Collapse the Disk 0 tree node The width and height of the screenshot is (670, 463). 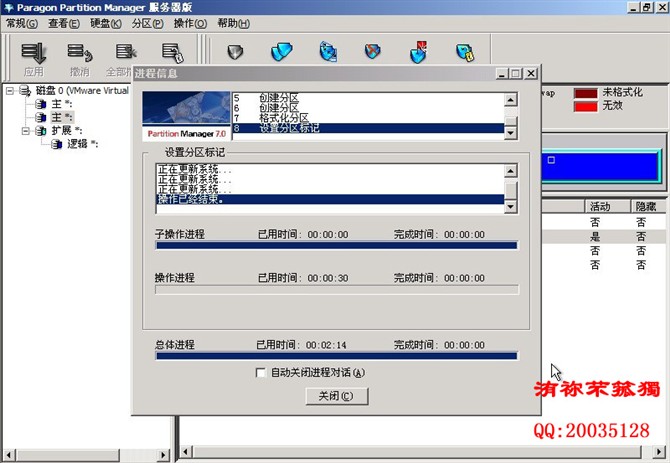[10, 91]
